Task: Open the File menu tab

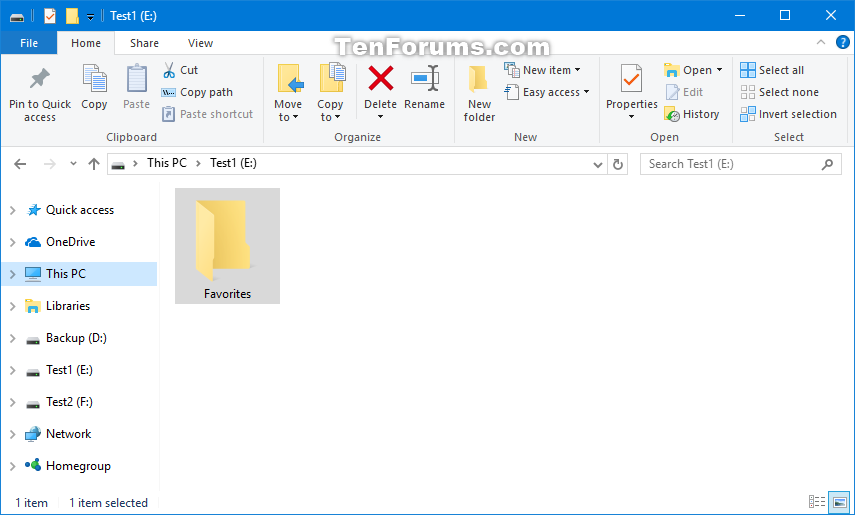Action: [x=29, y=43]
